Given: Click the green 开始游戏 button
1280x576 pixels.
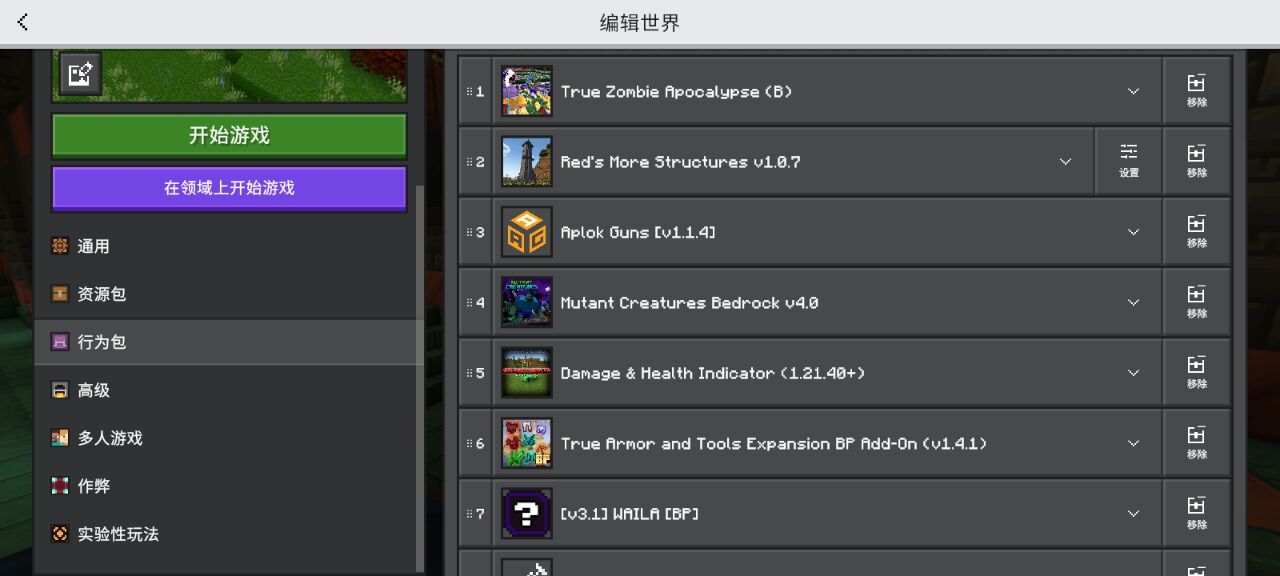Looking at the screenshot, I should pyautogui.click(x=229, y=135).
